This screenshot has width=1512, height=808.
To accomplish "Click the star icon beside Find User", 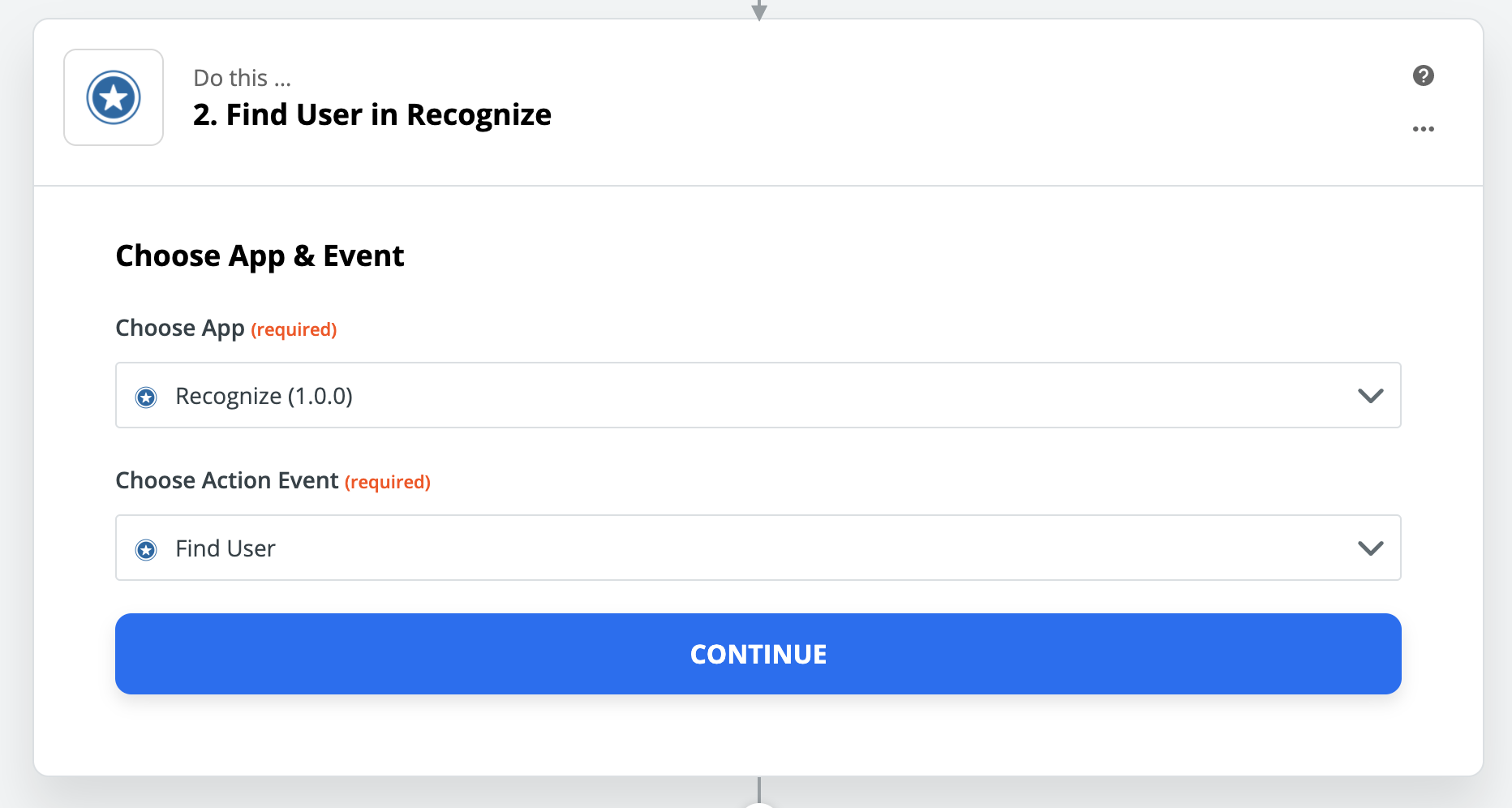I will (146, 549).
